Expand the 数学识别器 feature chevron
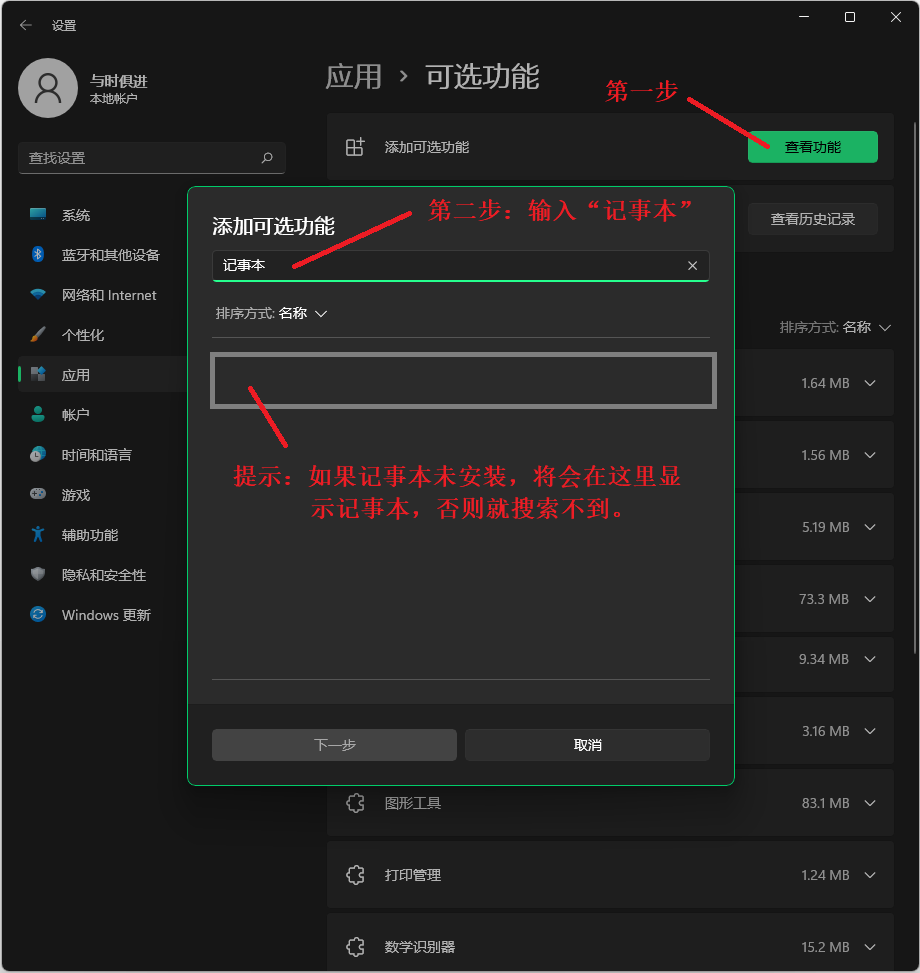The height and width of the screenshot is (973, 920). point(869,947)
